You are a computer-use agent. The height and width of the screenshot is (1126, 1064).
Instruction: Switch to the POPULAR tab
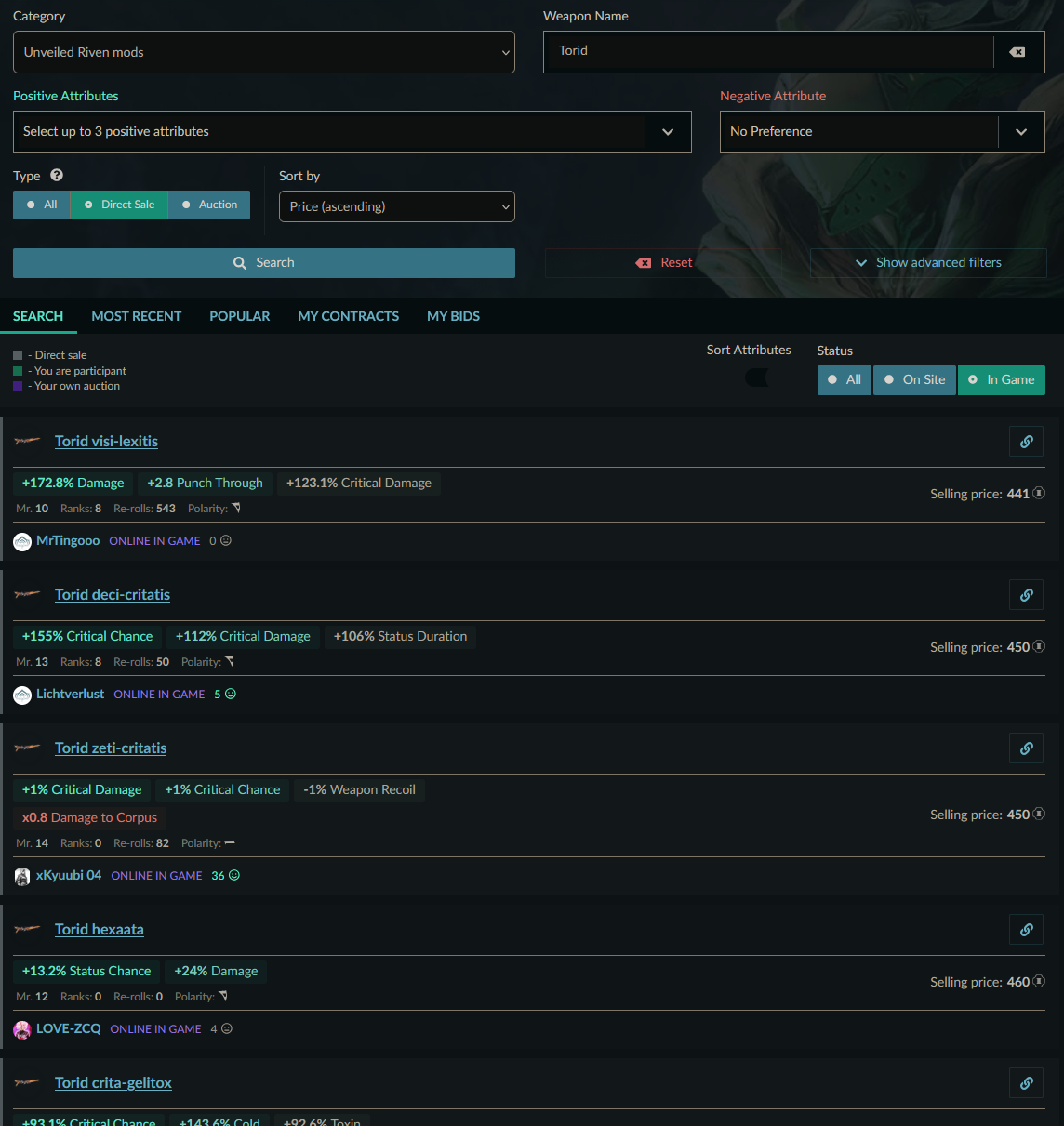pos(240,316)
